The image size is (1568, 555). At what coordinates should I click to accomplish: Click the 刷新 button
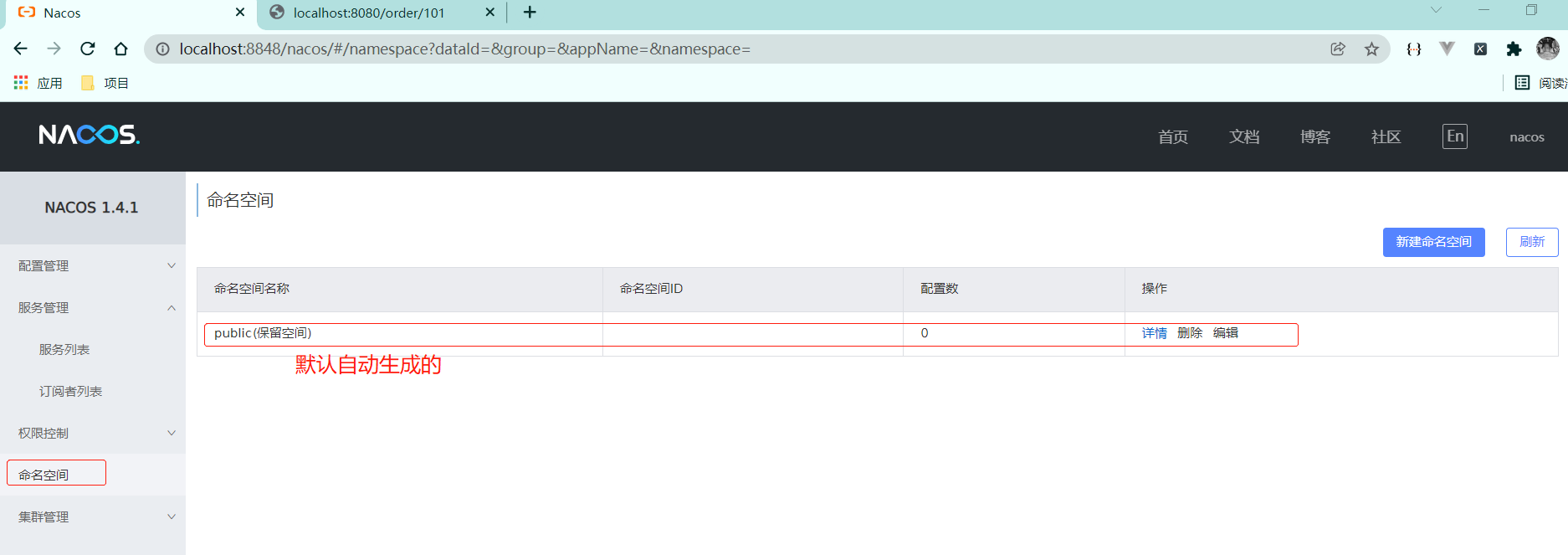pyautogui.click(x=1532, y=242)
